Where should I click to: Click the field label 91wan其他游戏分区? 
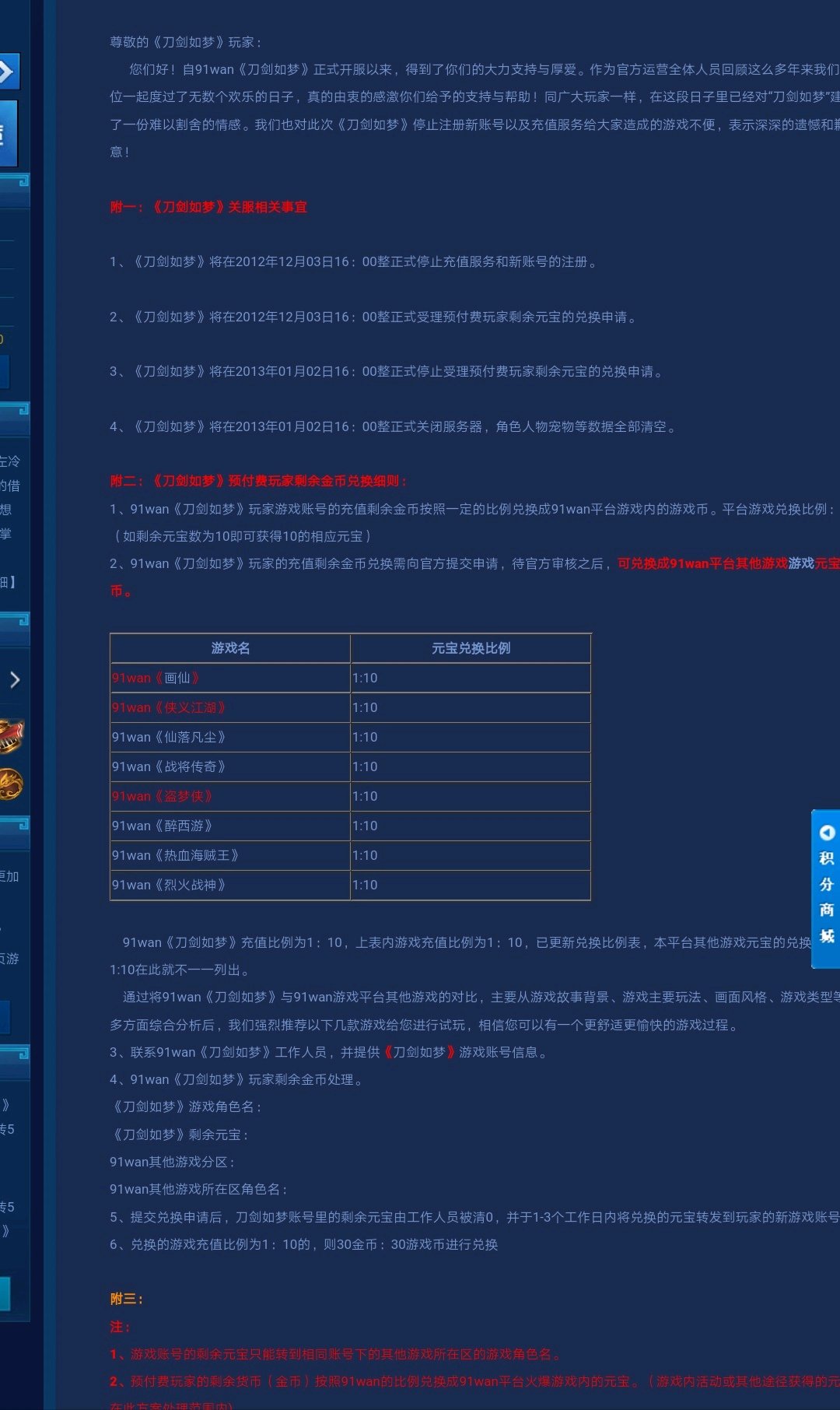(173, 1162)
